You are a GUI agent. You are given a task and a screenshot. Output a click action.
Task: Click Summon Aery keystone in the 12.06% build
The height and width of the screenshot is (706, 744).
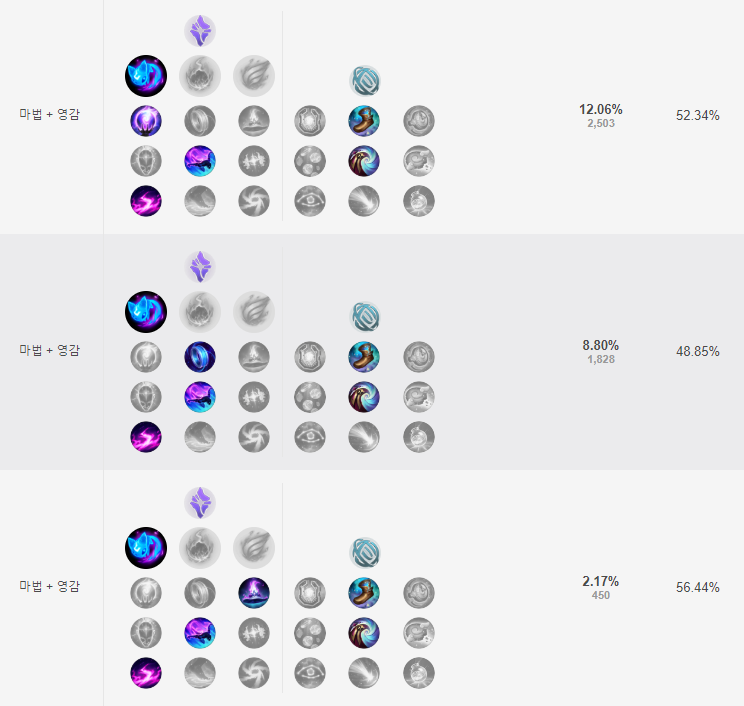point(146,75)
